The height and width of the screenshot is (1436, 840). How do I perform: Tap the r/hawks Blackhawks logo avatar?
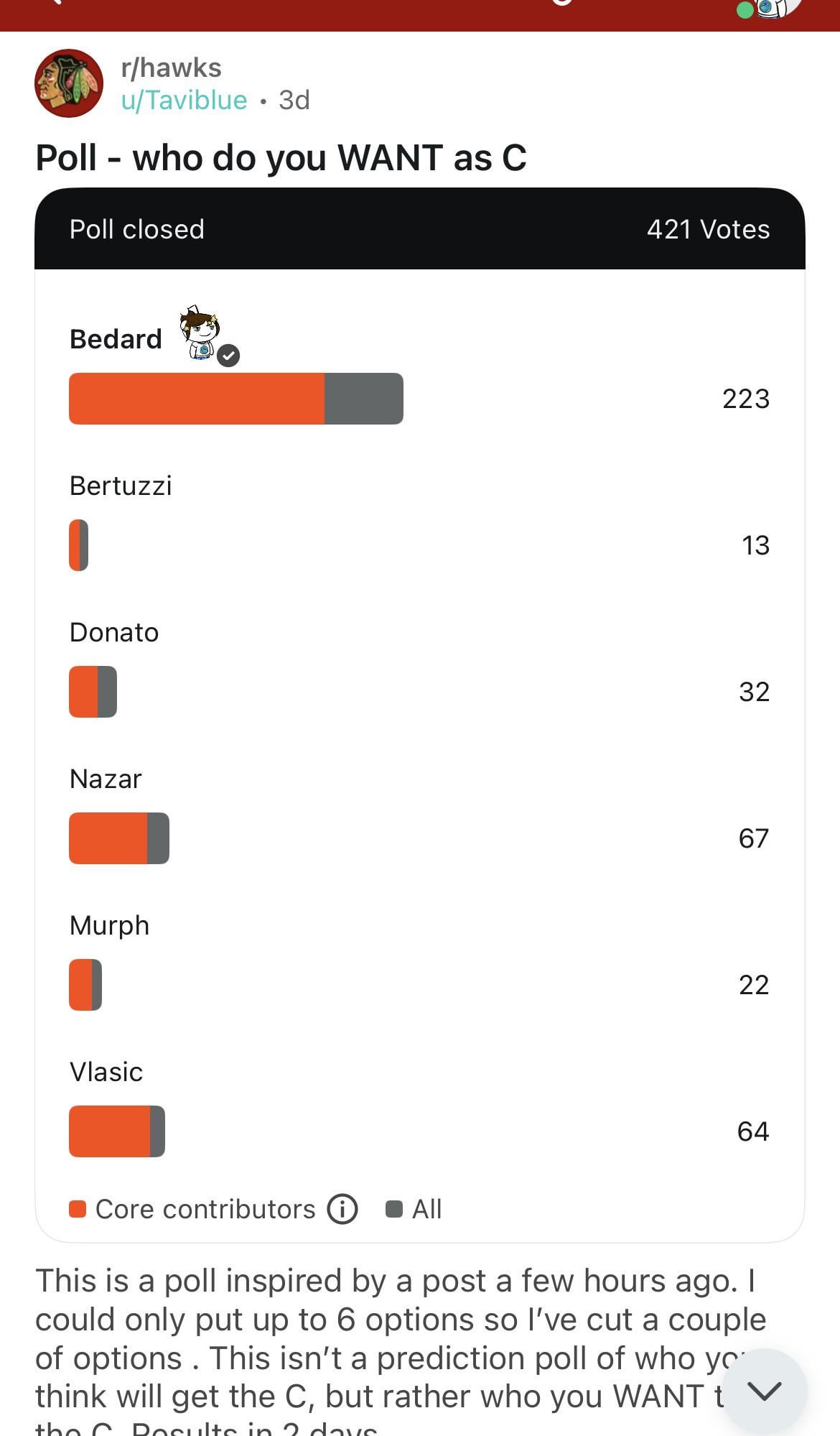69,83
